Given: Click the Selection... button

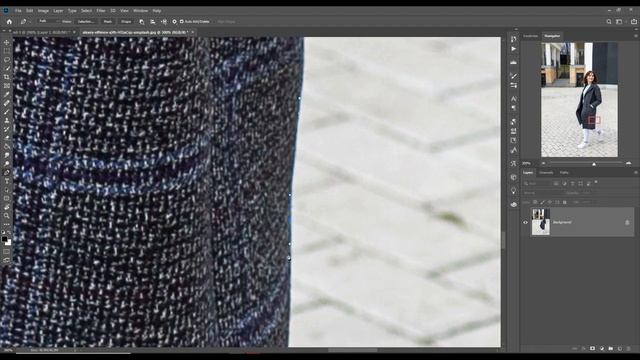Looking at the screenshot, I should coord(86,22).
